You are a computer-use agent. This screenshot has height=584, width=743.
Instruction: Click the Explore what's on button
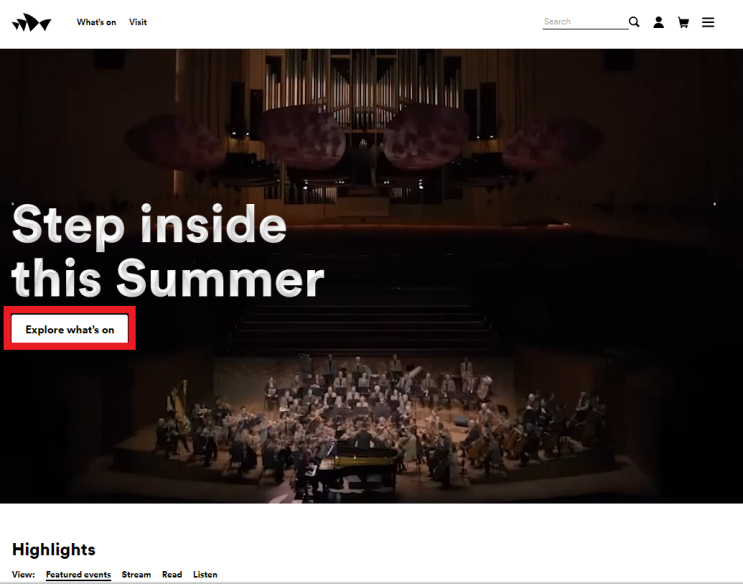pos(70,329)
